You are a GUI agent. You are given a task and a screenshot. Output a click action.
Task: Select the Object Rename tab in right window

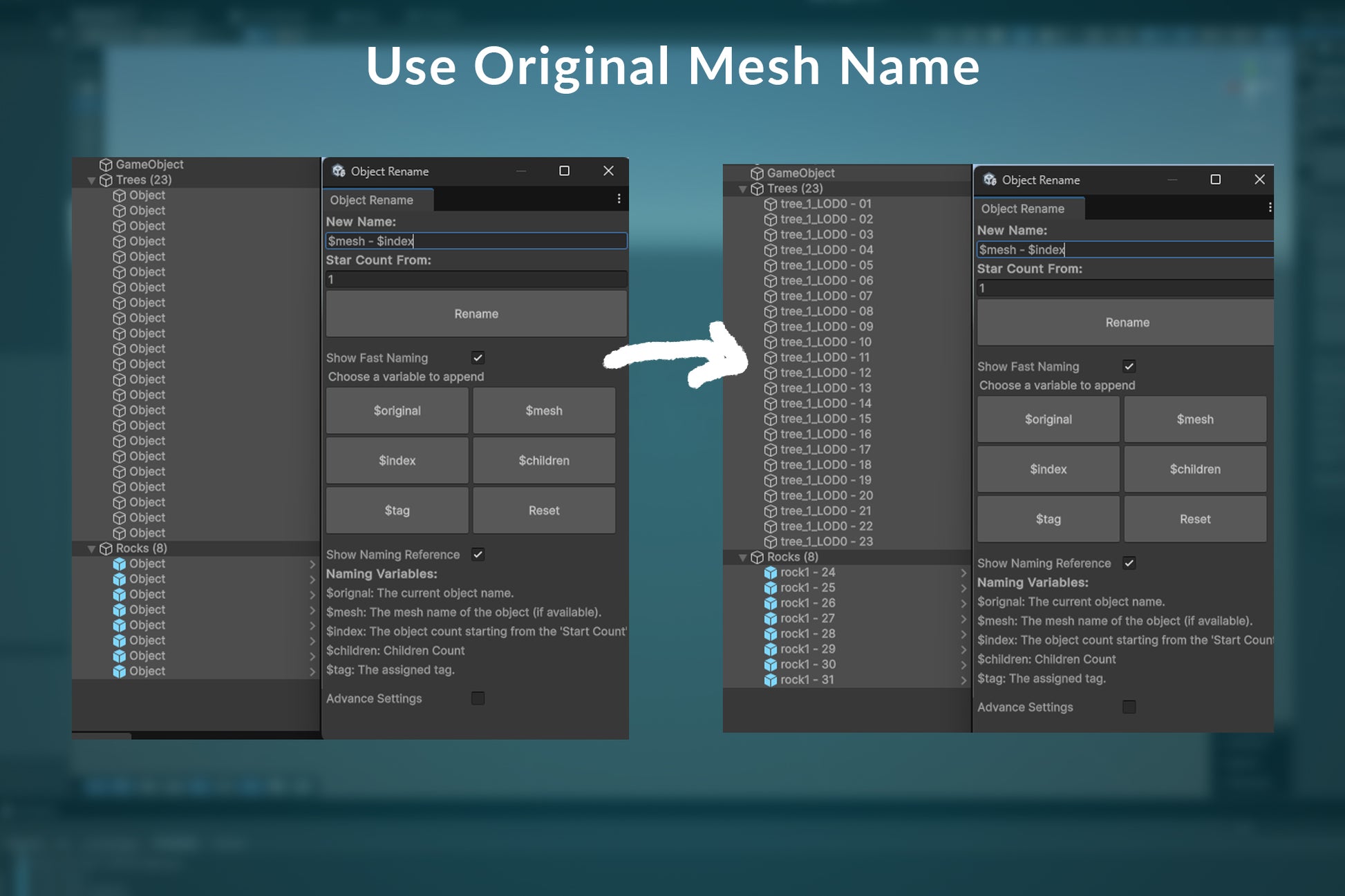pos(1023,209)
